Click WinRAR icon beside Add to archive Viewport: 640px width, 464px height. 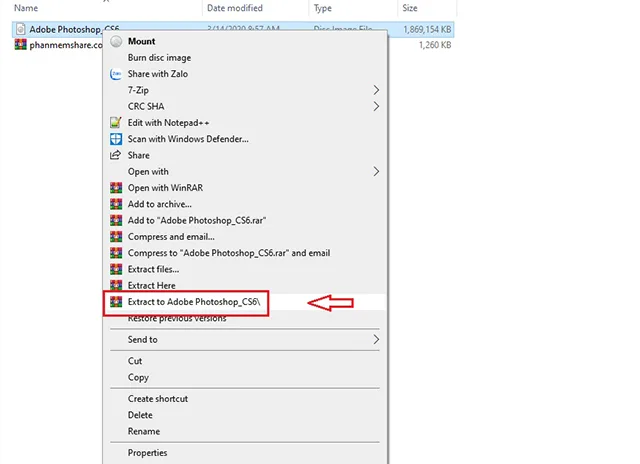pyautogui.click(x=116, y=204)
